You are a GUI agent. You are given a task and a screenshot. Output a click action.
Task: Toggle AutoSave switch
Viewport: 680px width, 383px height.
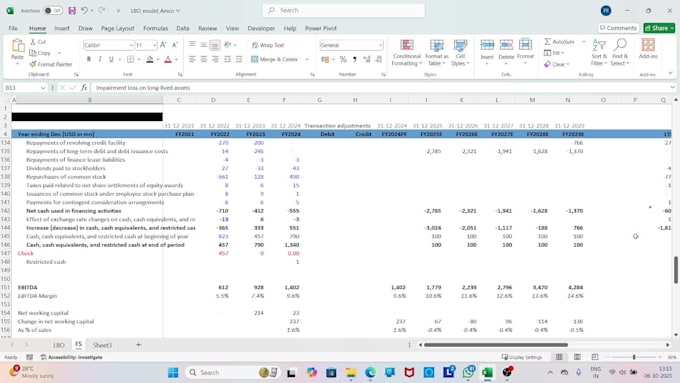[53, 10]
